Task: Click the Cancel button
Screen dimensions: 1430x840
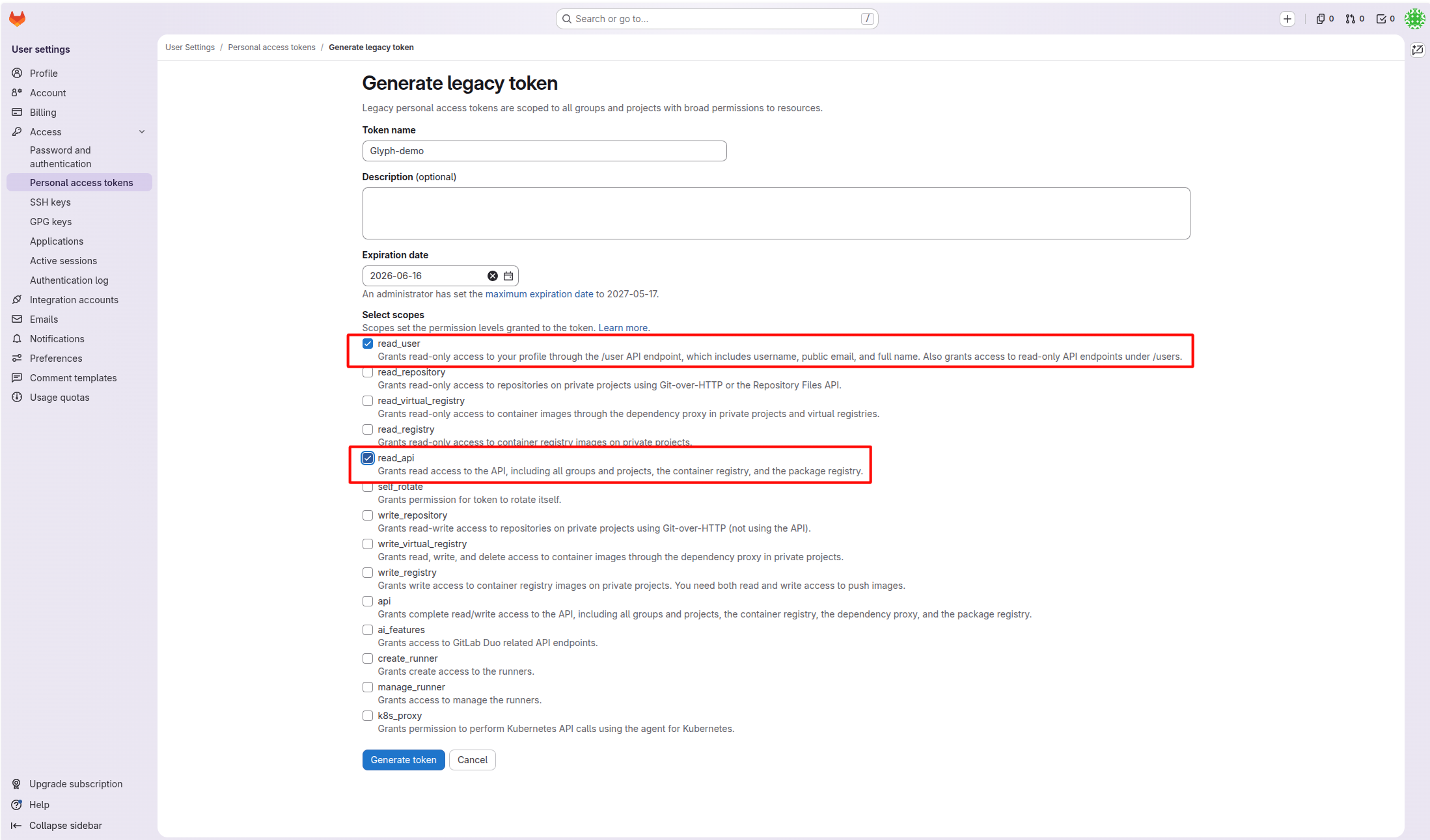Action: point(473,760)
